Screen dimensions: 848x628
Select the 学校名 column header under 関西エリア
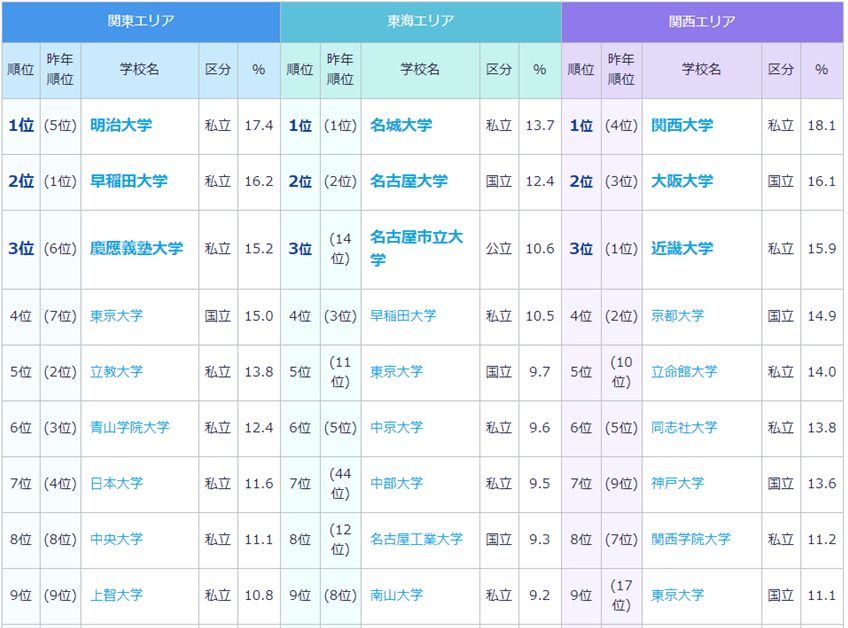click(701, 70)
